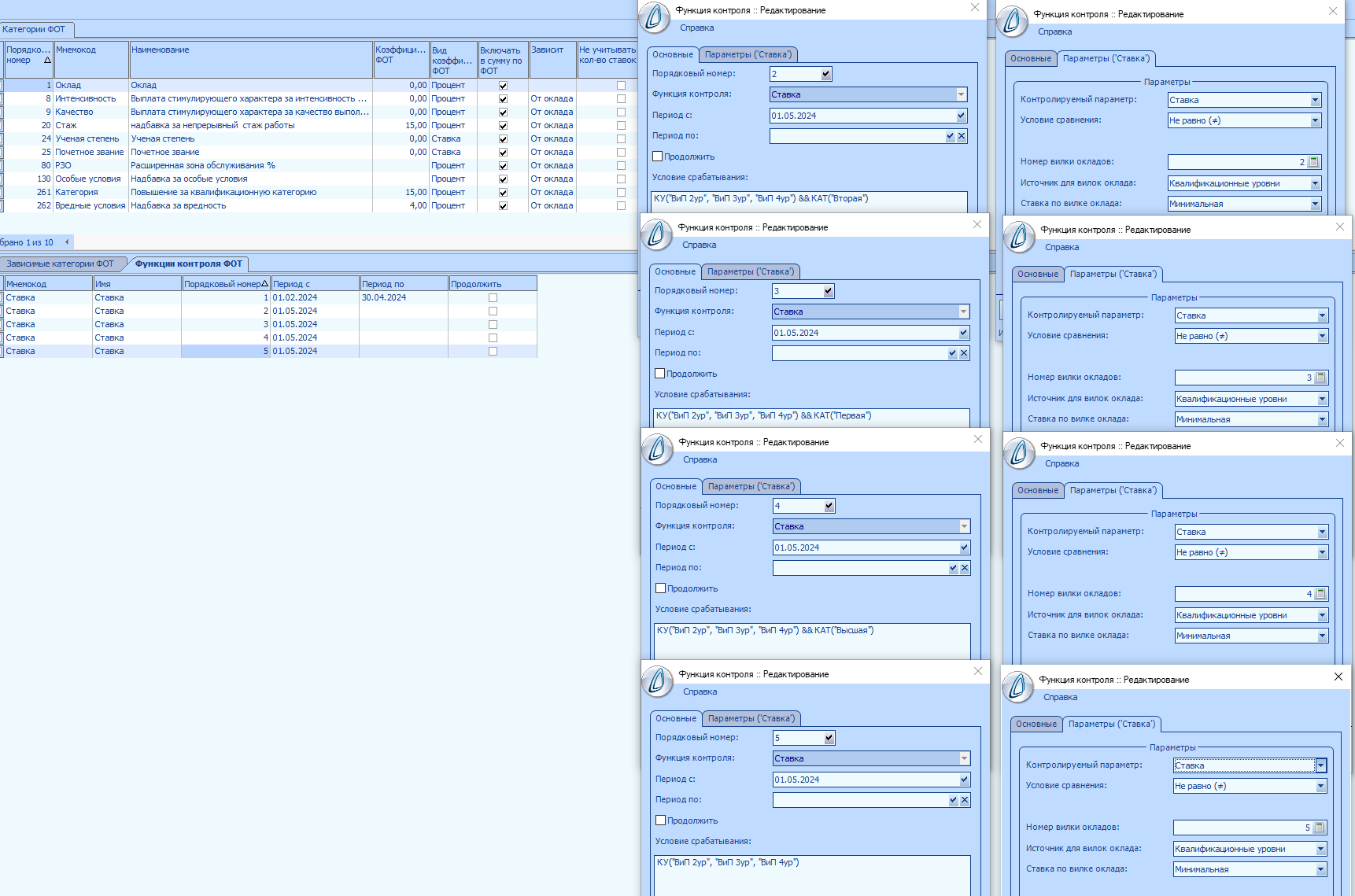Click checkmark icon beside Порядковый номер value 5
This screenshot has height=896, width=1355.
click(829, 738)
